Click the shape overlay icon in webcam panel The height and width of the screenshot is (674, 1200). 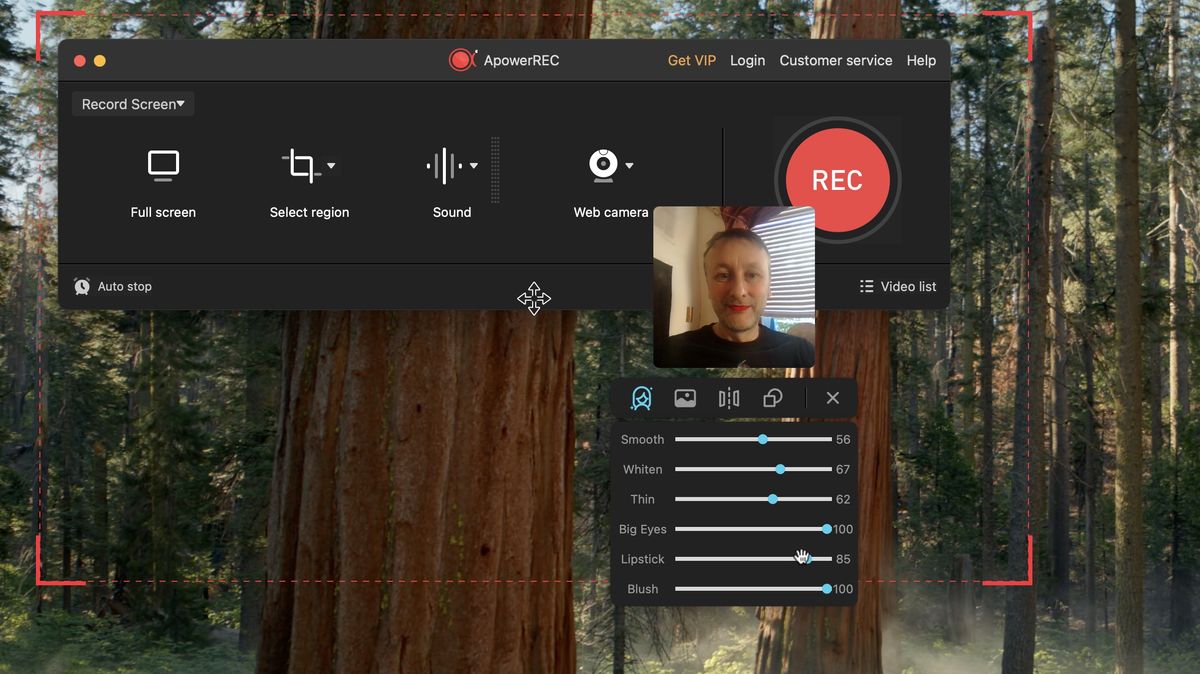772,397
